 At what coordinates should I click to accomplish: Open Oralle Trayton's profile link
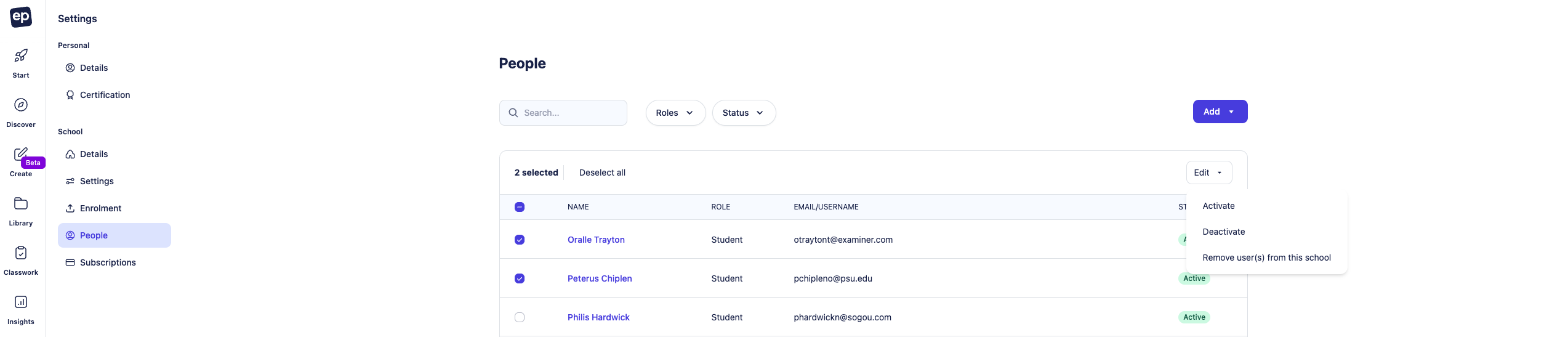pos(596,240)
